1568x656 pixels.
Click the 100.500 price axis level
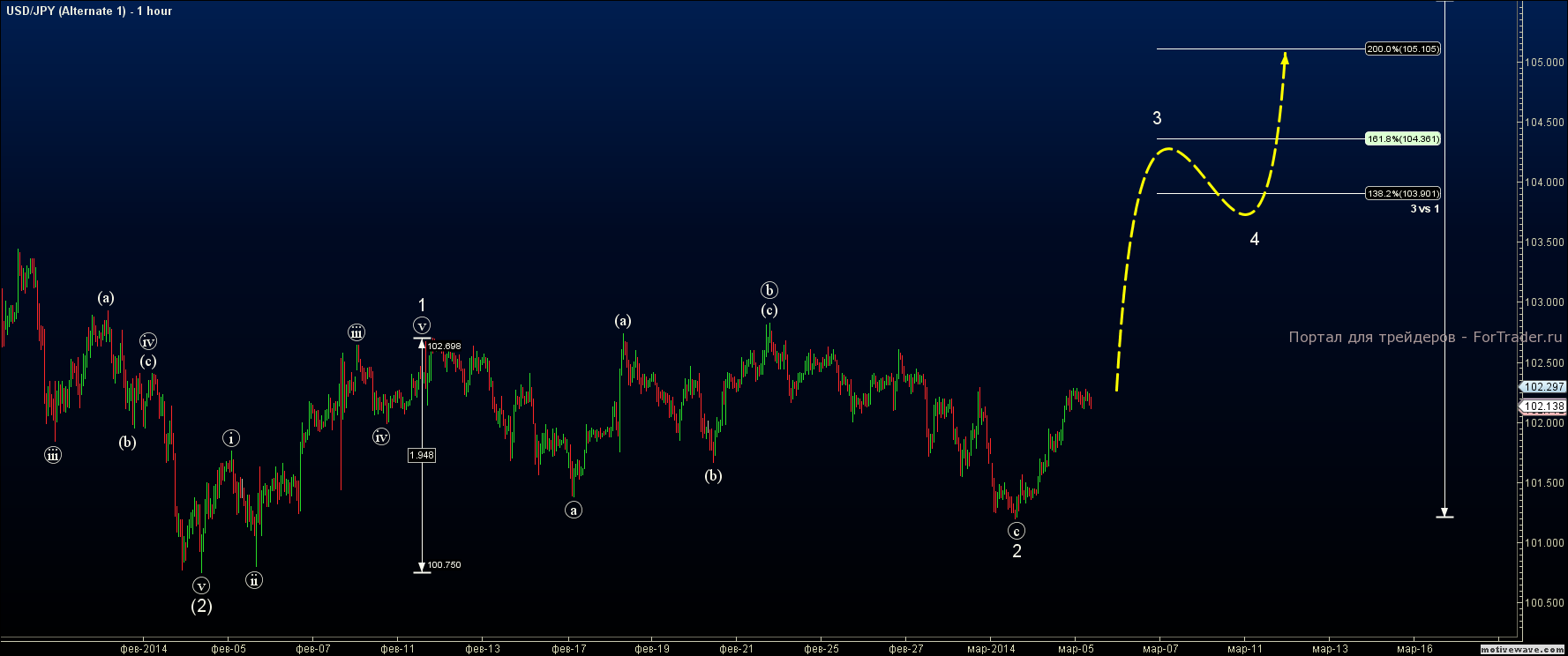pyautogui.click(x=1544, y=604)
